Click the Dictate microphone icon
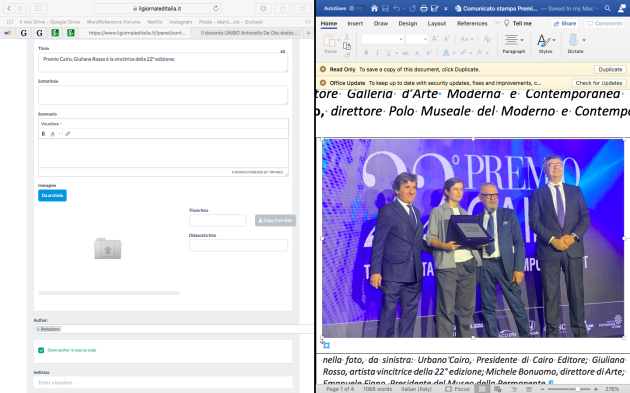The height and width of the screenshot is (393, 630). [573, 40]
